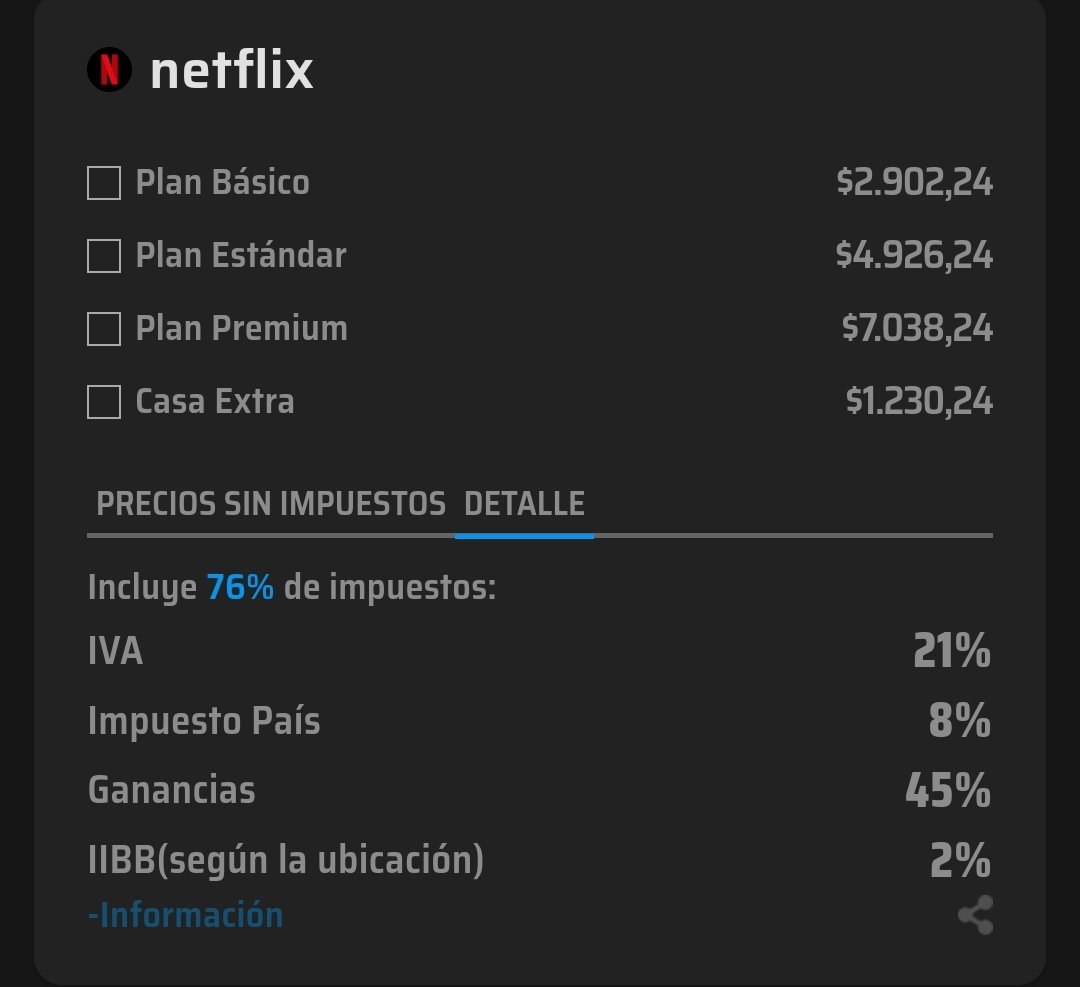Screen dimensions: 1080x987
Task: Open the -Información link
Action: click(182, 912)
